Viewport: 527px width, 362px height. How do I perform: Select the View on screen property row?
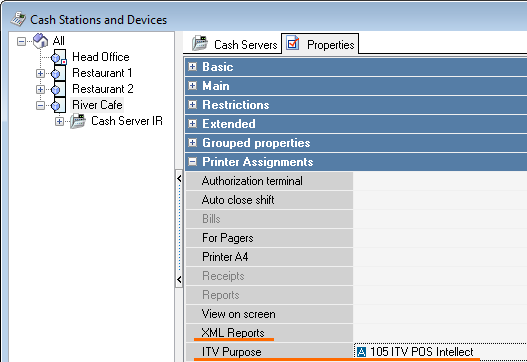click(269, 314)
